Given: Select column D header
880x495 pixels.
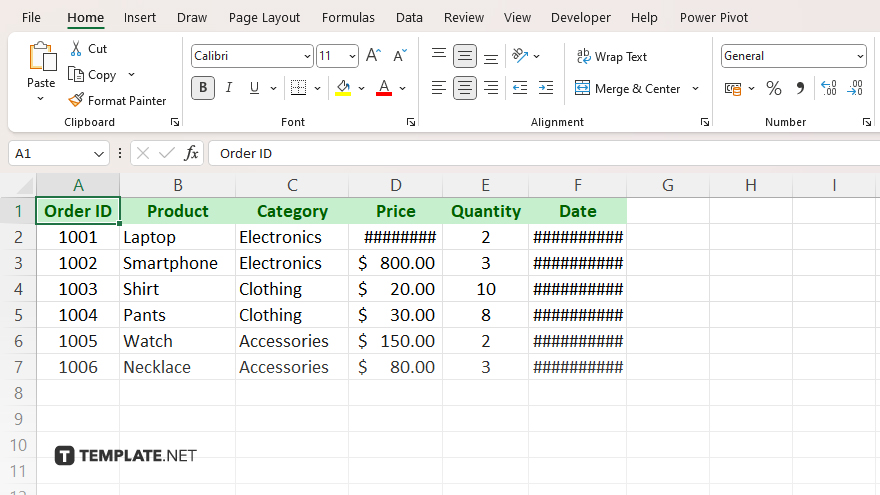Looking at the screenshot, I should tap(396, 185).
